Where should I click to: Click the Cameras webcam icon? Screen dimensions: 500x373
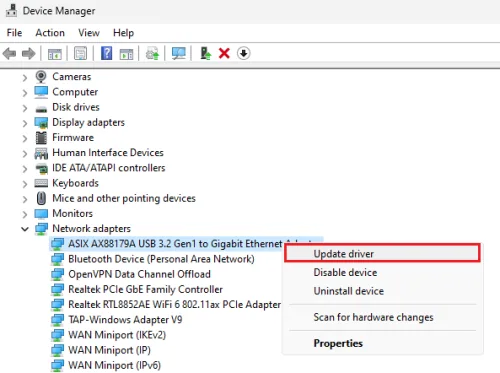(41, 77)
